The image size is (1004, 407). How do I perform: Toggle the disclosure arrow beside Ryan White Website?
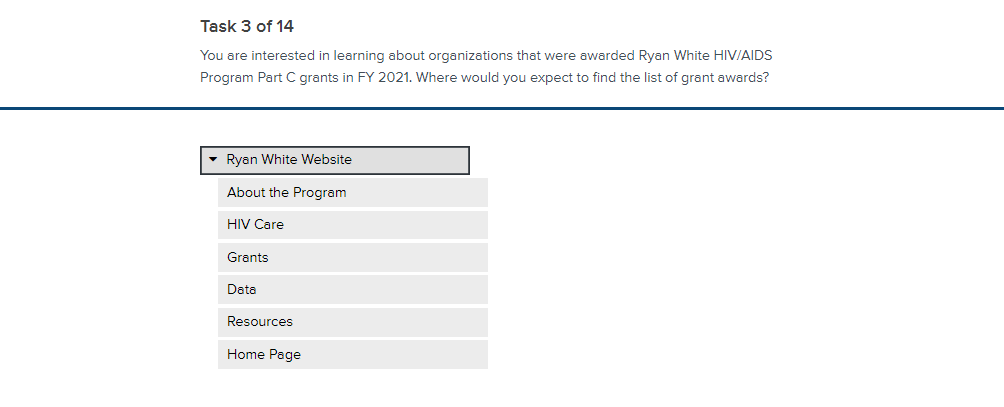(x=213, y=160)
